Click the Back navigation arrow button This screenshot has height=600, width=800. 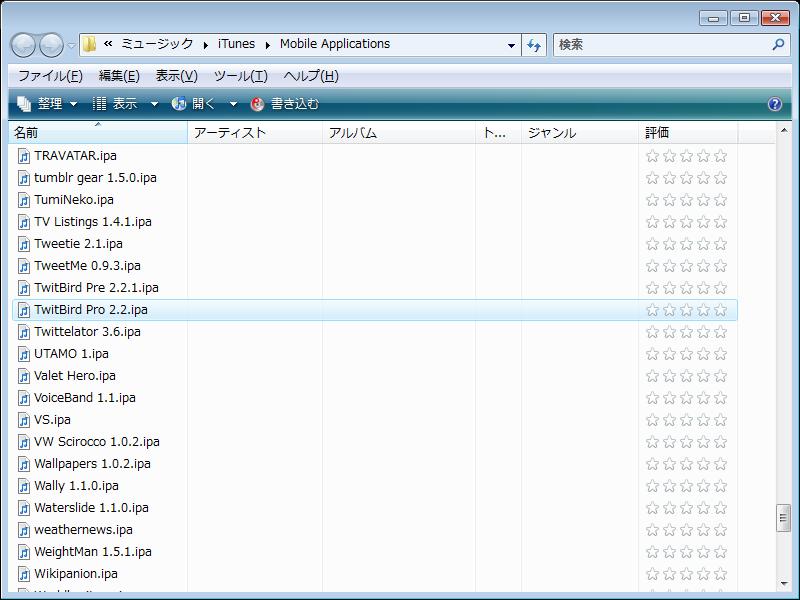coord(23,45)
